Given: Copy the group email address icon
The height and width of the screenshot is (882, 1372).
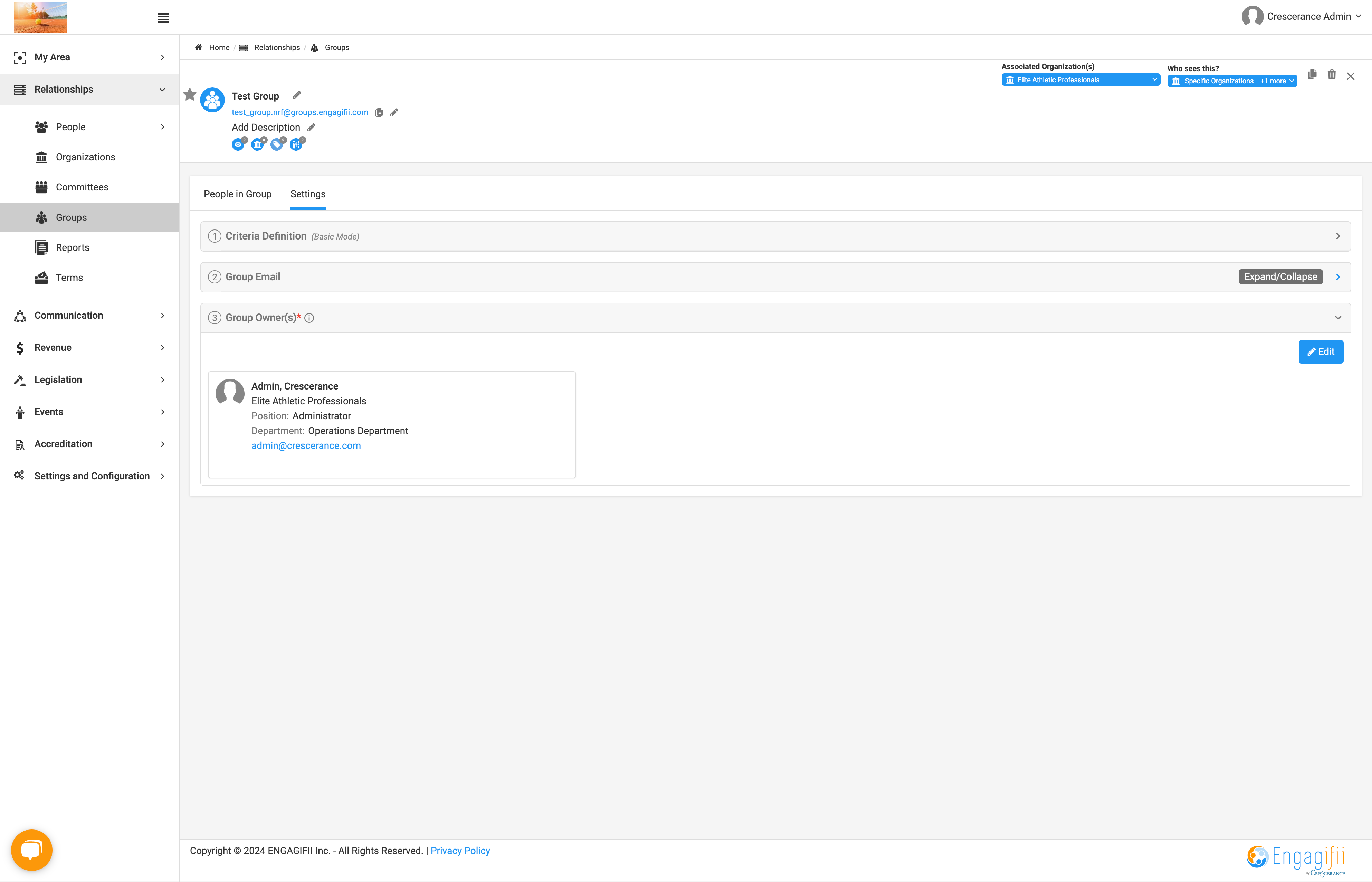Looking at the screenshot, I should click(x=379, y=112).
